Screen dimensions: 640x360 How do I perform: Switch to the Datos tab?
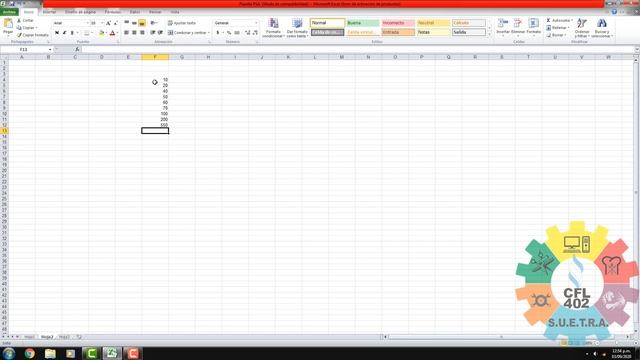[x=135, y=12]
